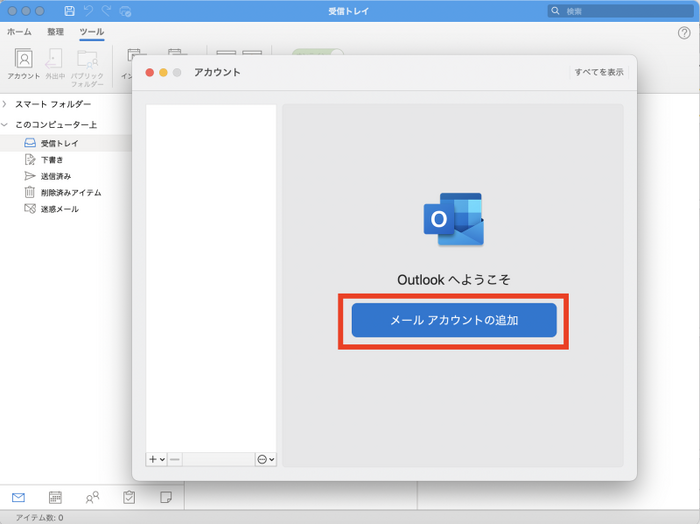
Task: Toggle the green switch behind the dialog
Action: tap(318, 53)
